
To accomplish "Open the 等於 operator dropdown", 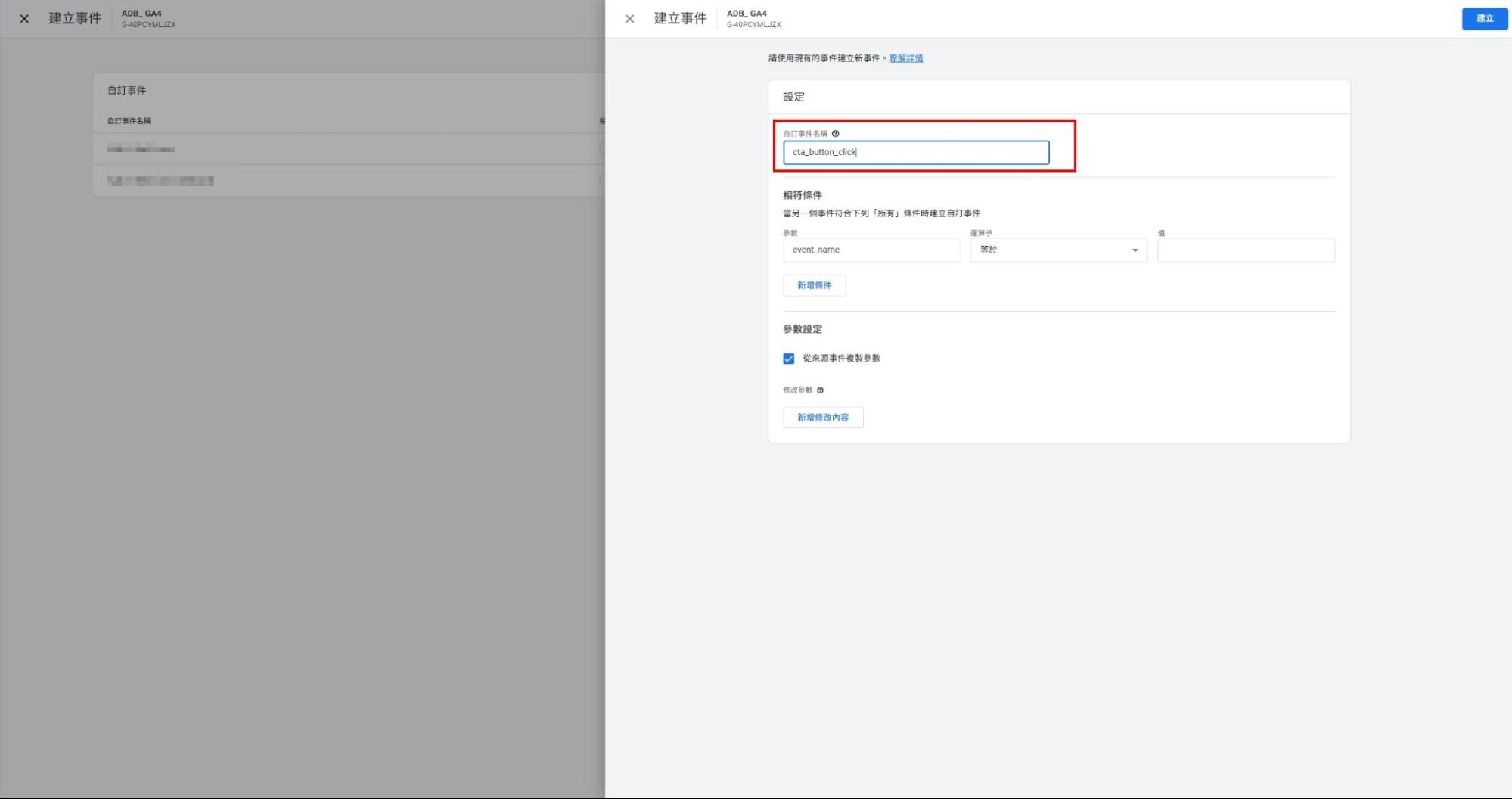I will point(1058,250).
